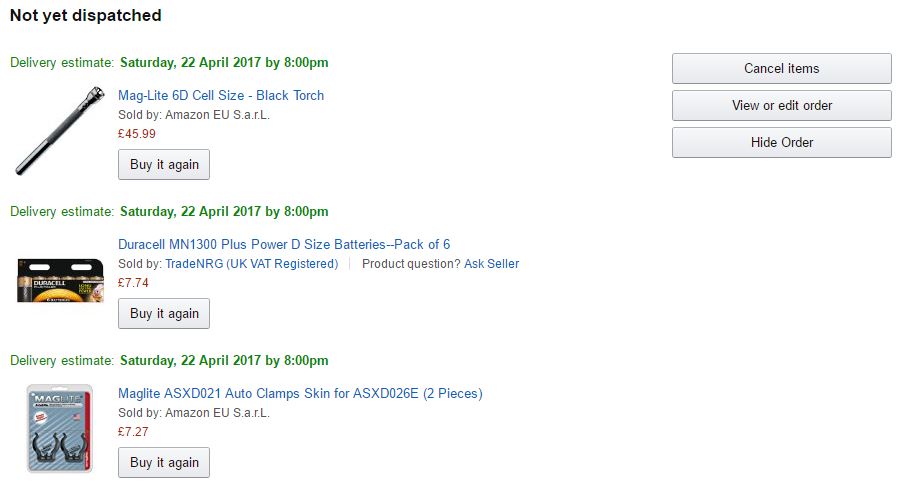Buy the Mag-Lite 6D torch again
This screenshot has height=492, width=907.
[x=164, y=165]
